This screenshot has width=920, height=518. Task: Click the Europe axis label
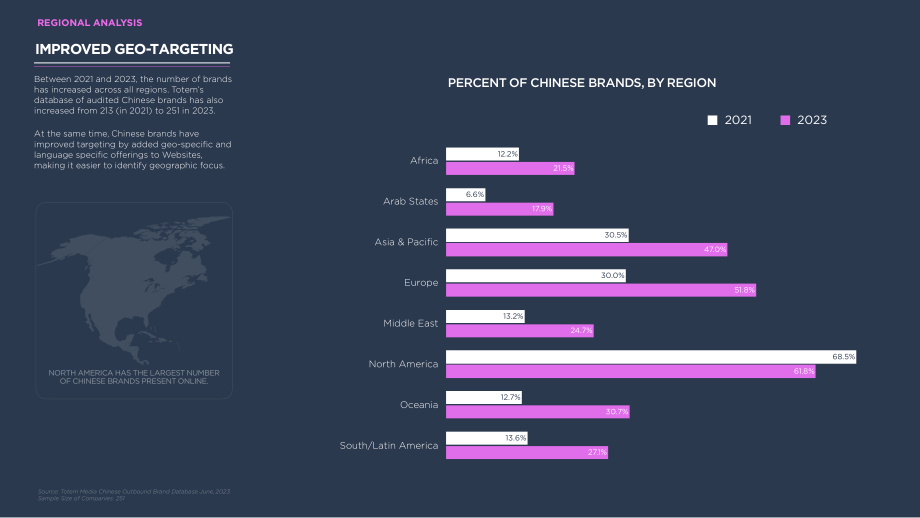(x=421, y=283)
